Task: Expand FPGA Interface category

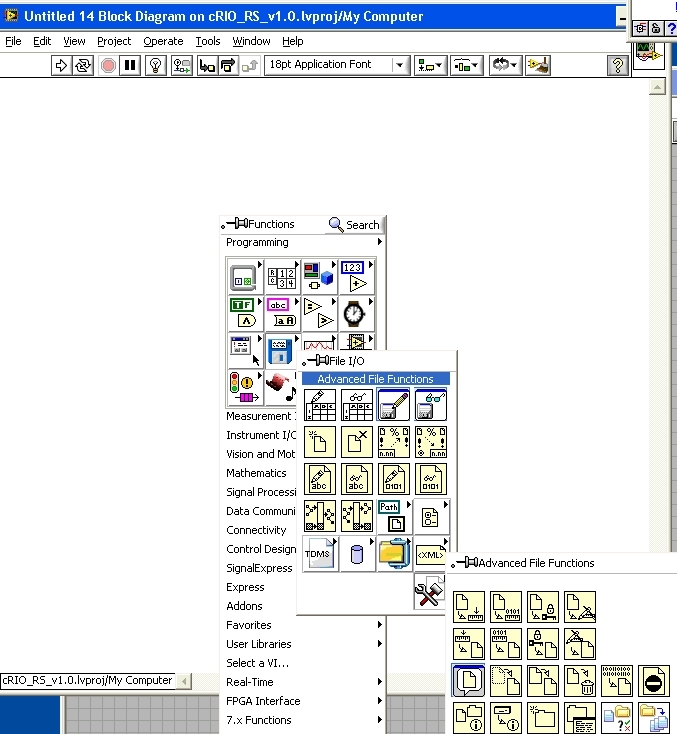Action: coord(303,701)
